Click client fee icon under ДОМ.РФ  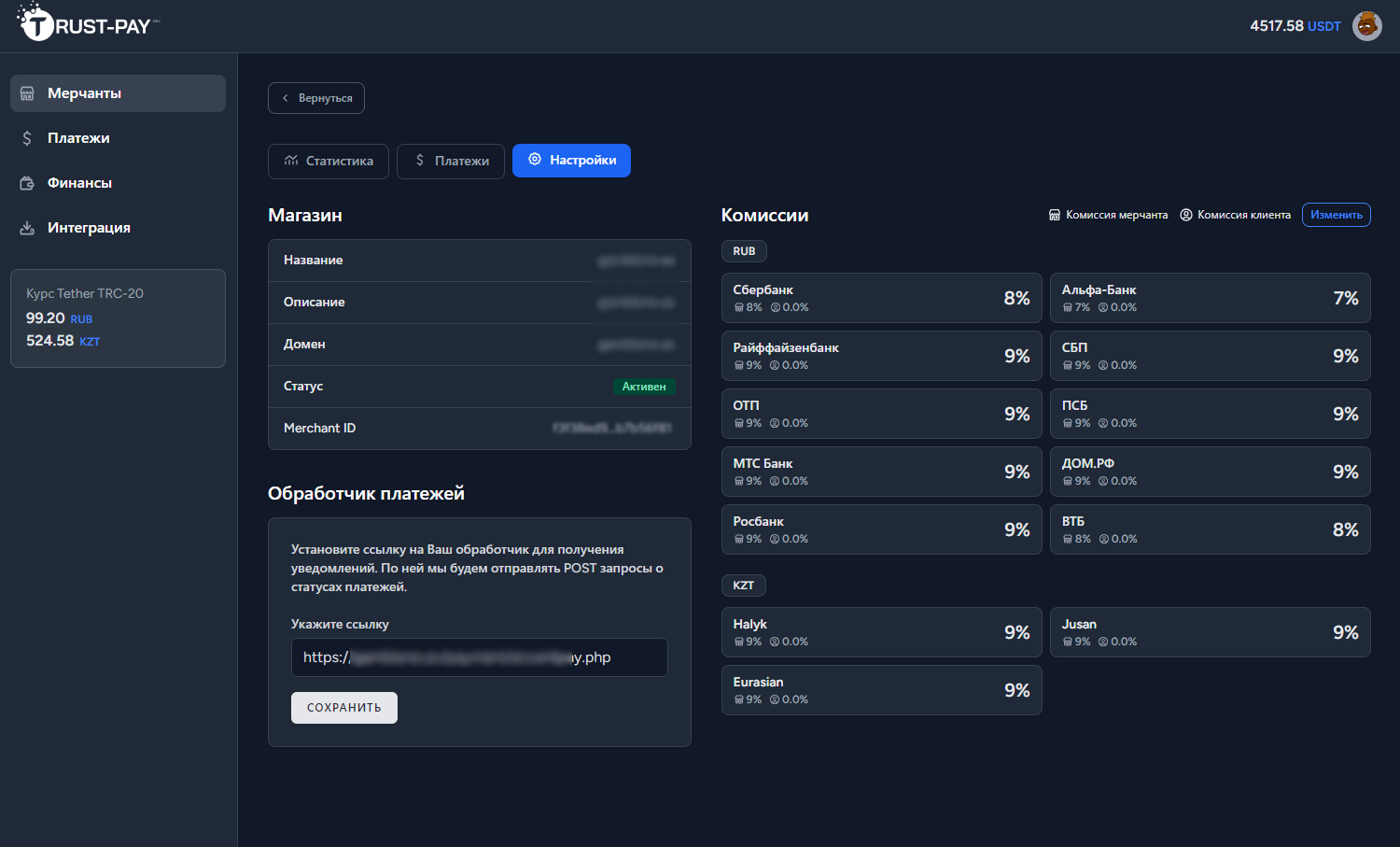point(1103,481)
